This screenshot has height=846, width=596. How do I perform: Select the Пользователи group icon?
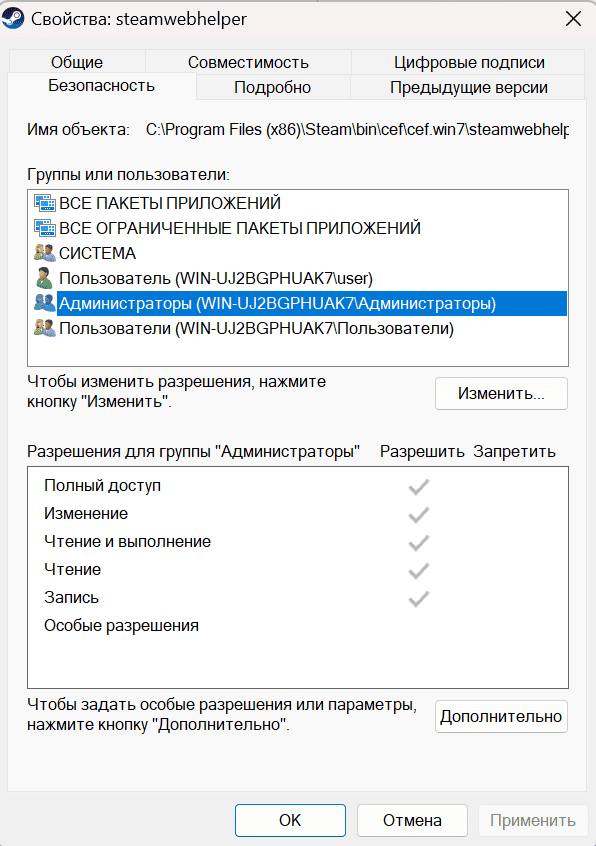pos(45,328)
